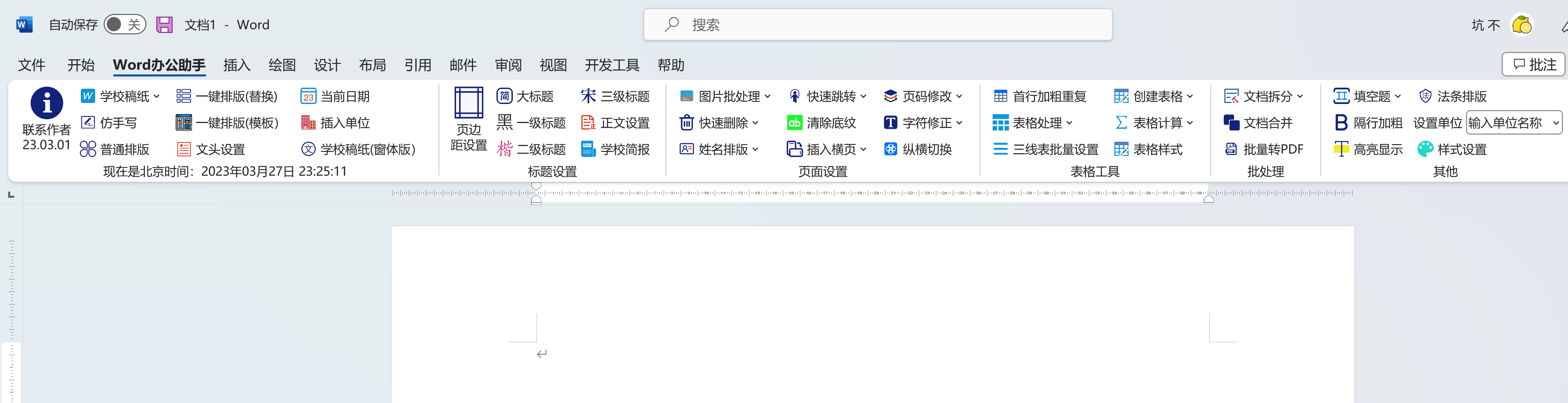This screenshot has height=403, width=1568.
Task: Switch to the 审阅 tab
Action: click(508, 65)
